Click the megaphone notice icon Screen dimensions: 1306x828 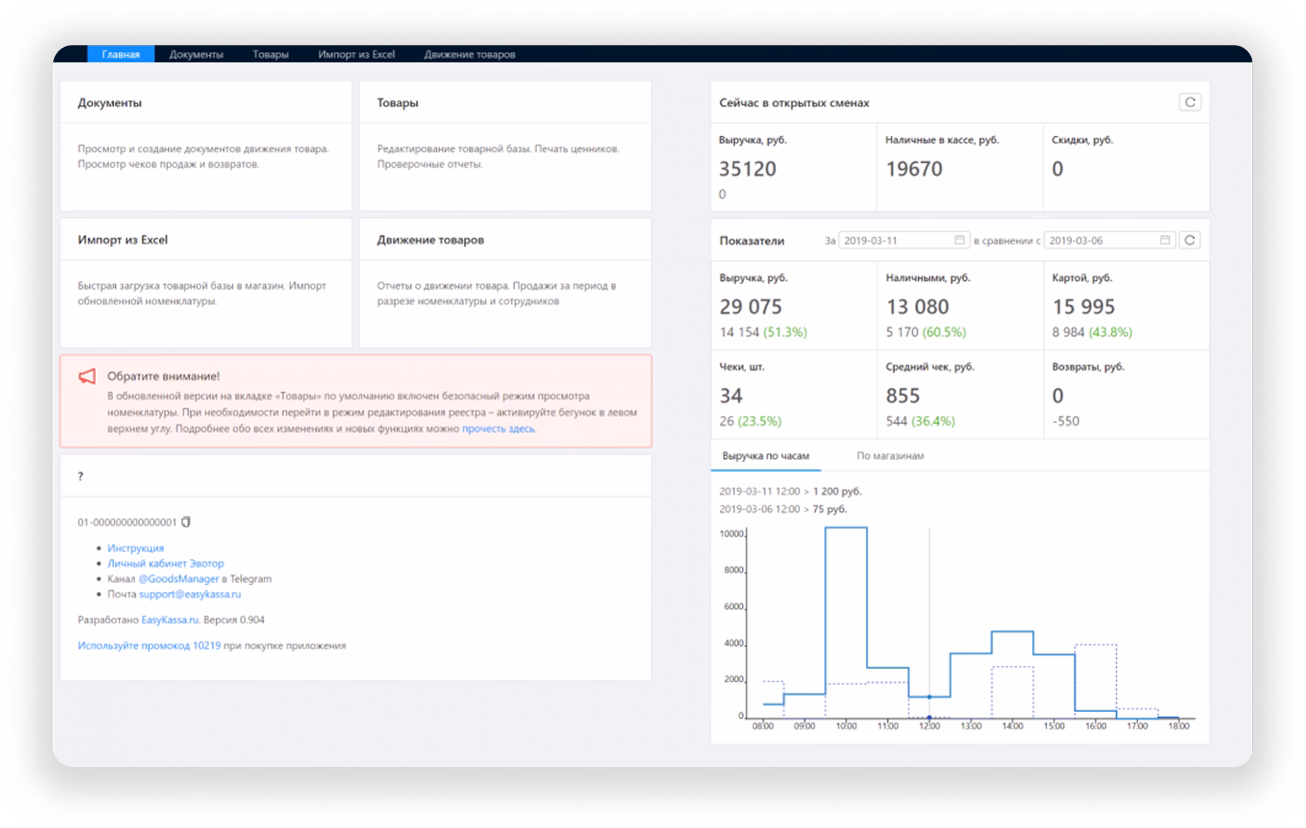88,376
